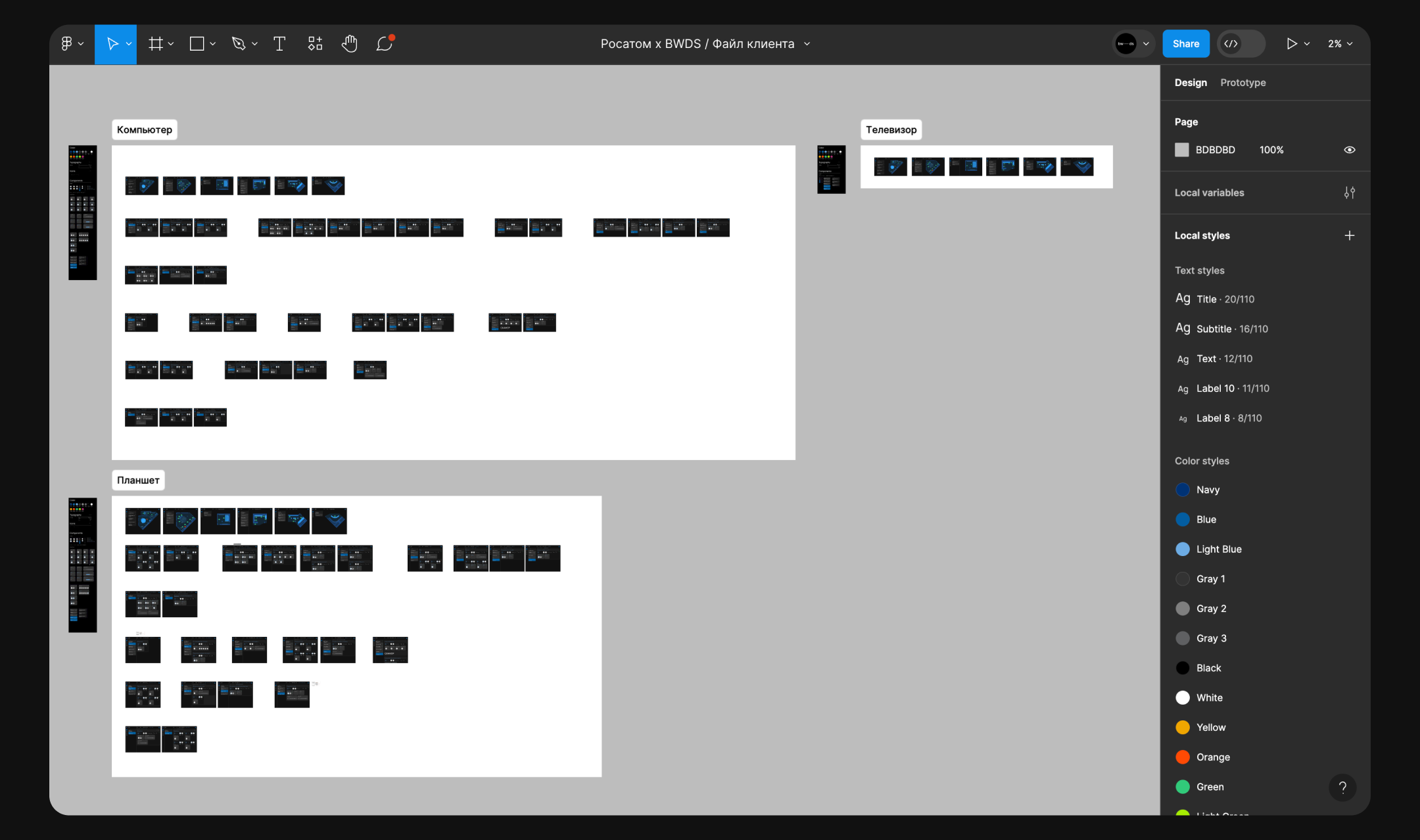Select the Frame tool
Image resolution: width=1420 pixels, height=840 pixels.
coord(155,44)
